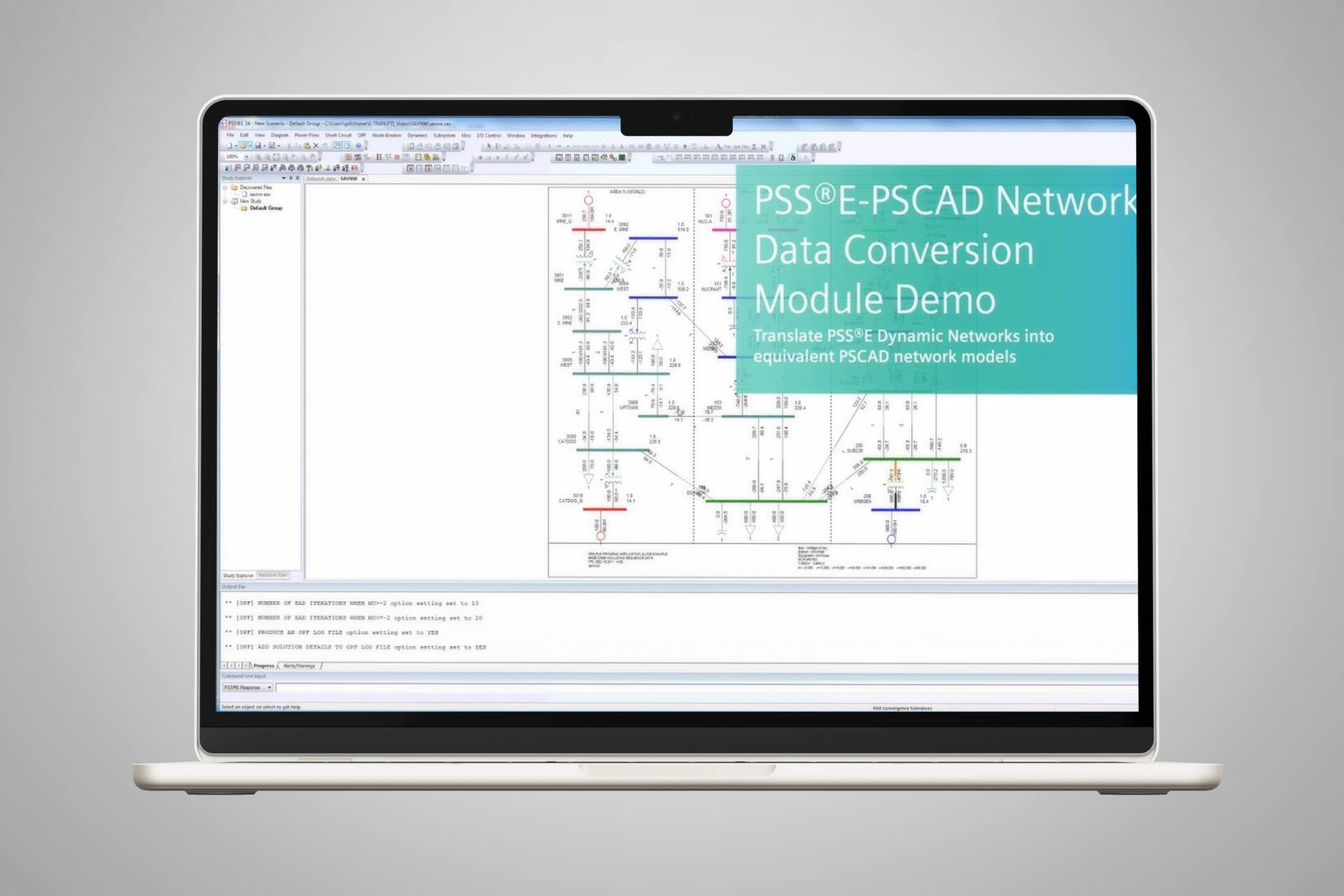Image resolution: width=1344 pixels, height=896 pixels.
Task: Open the Alerts/Warnings output tab
Action: click(x=300, y=666)
